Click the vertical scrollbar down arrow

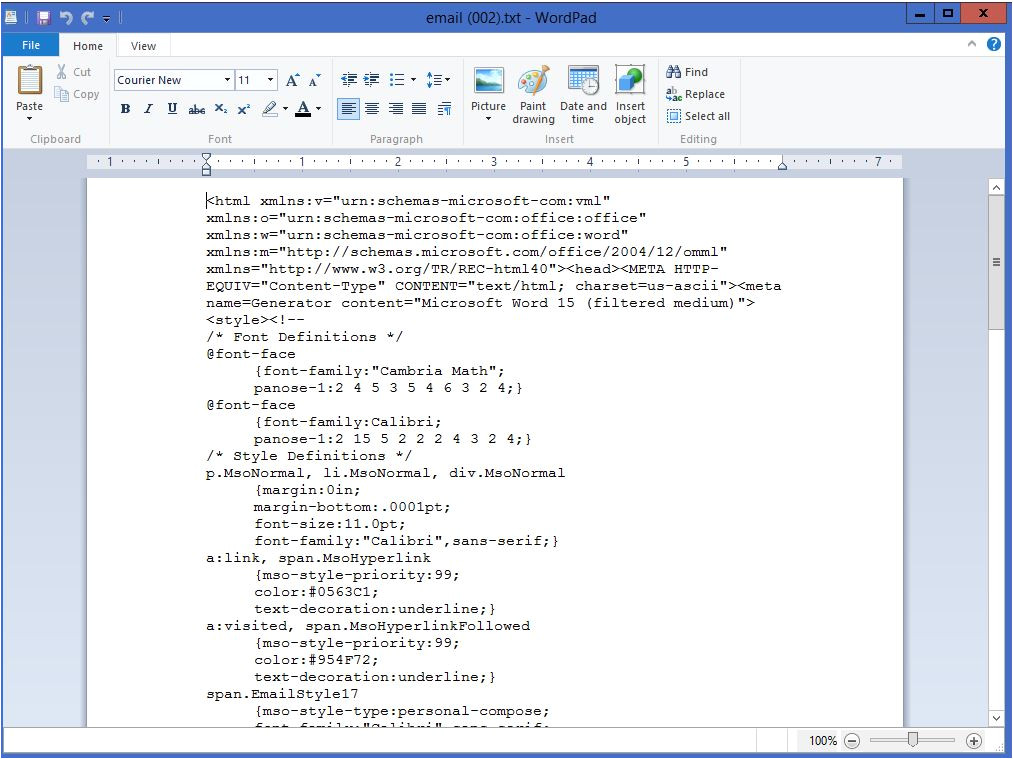click(996, 718)
